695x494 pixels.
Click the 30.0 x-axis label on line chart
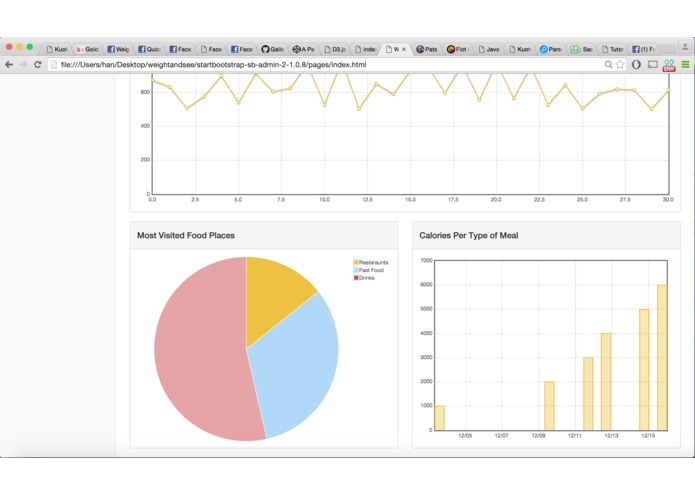(x=668, y=200)
